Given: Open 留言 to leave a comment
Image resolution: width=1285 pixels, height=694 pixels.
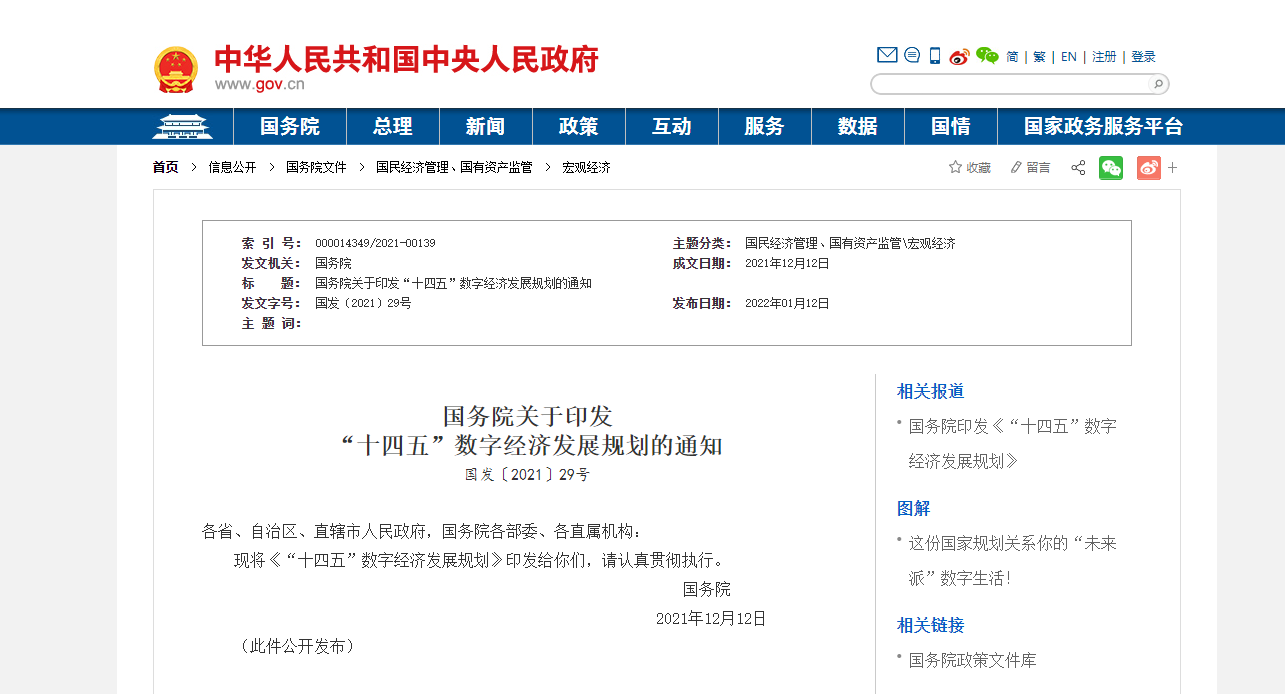Looking at the screenshot, I should pos(1030,168).
